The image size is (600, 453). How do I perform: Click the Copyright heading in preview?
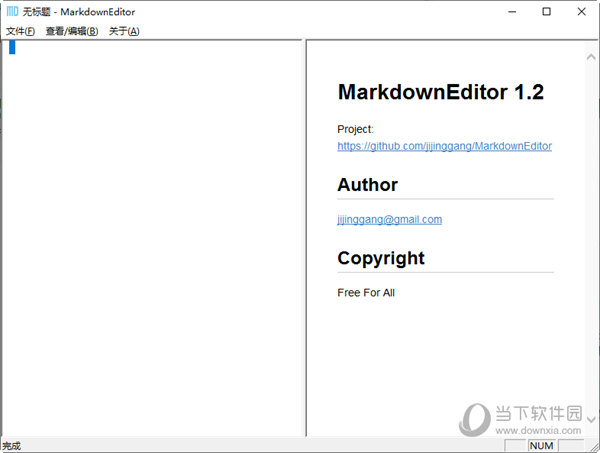coord(381,259)
